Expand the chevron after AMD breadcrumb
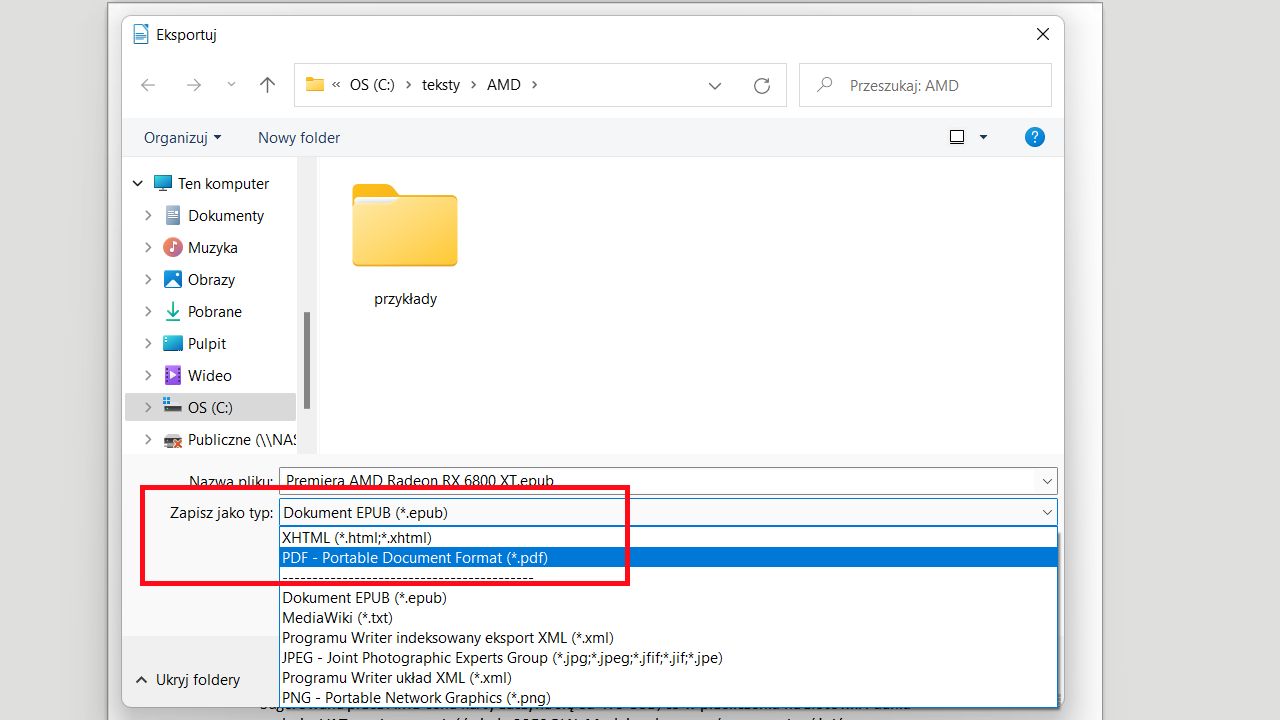Screen dimensions: 1280x720 [535, 85]
